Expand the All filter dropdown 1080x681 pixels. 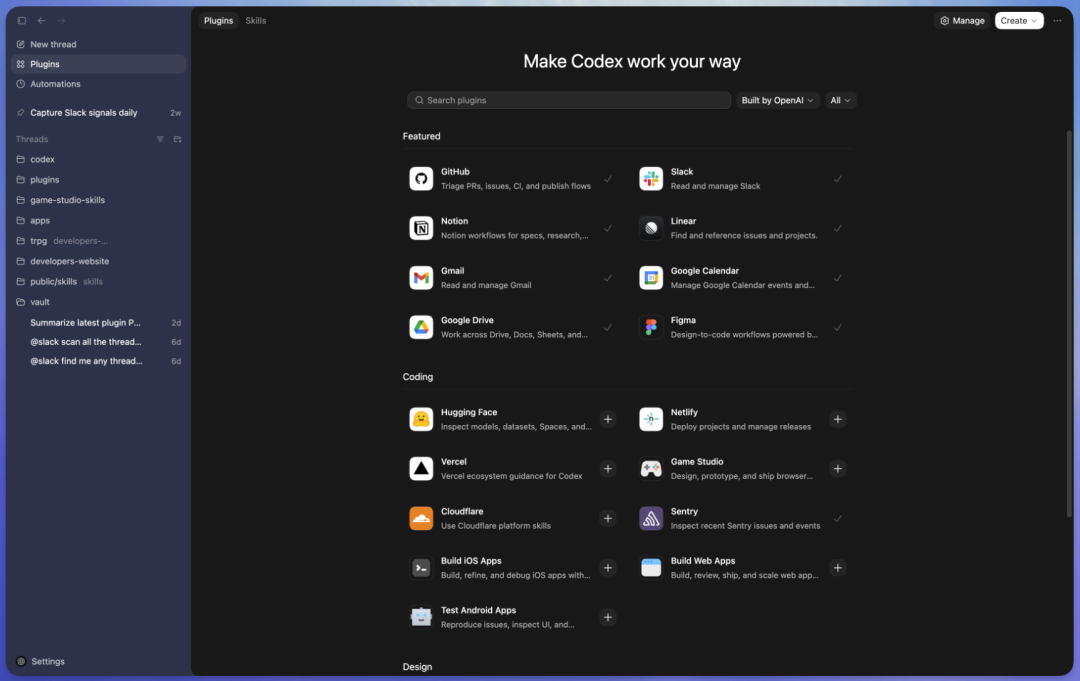840,101
